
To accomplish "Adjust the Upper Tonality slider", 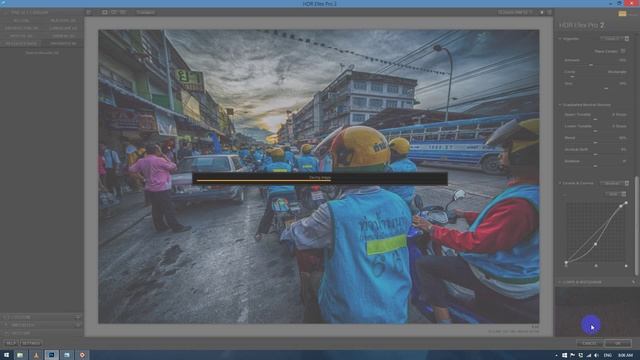I will point(595,119).
